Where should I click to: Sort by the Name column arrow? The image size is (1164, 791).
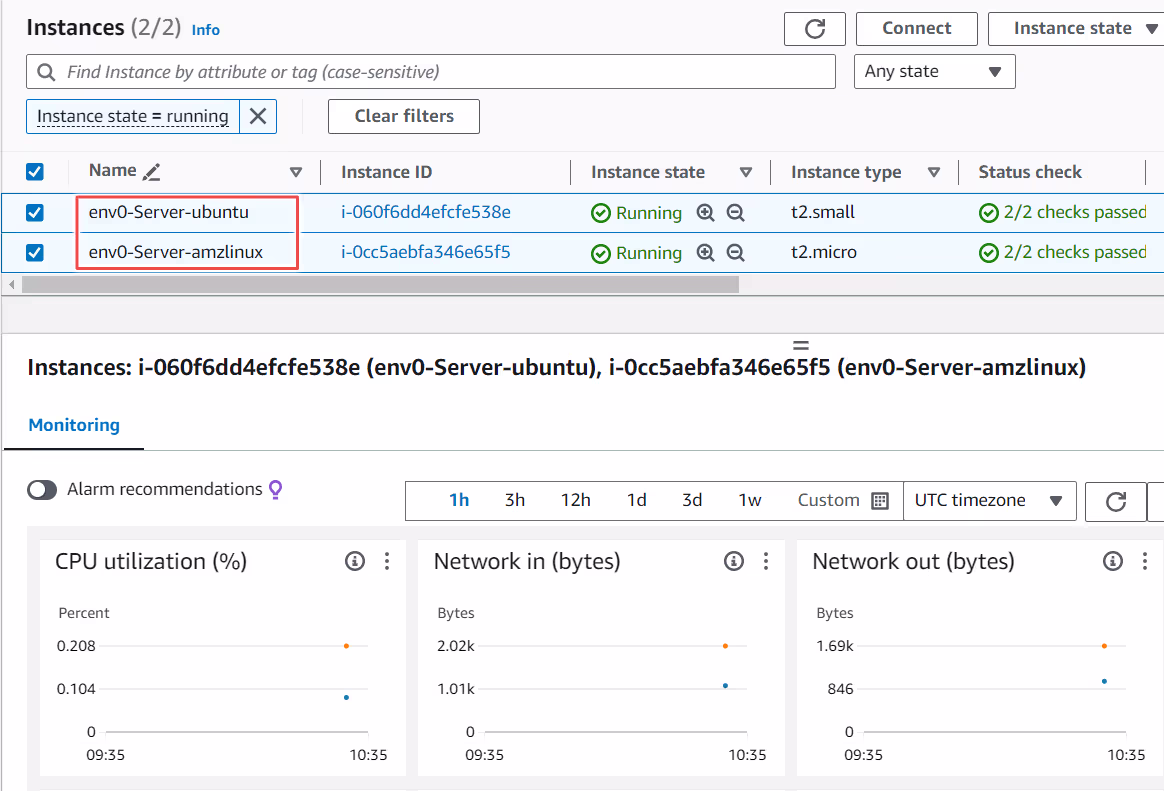[x=295, y=172]
